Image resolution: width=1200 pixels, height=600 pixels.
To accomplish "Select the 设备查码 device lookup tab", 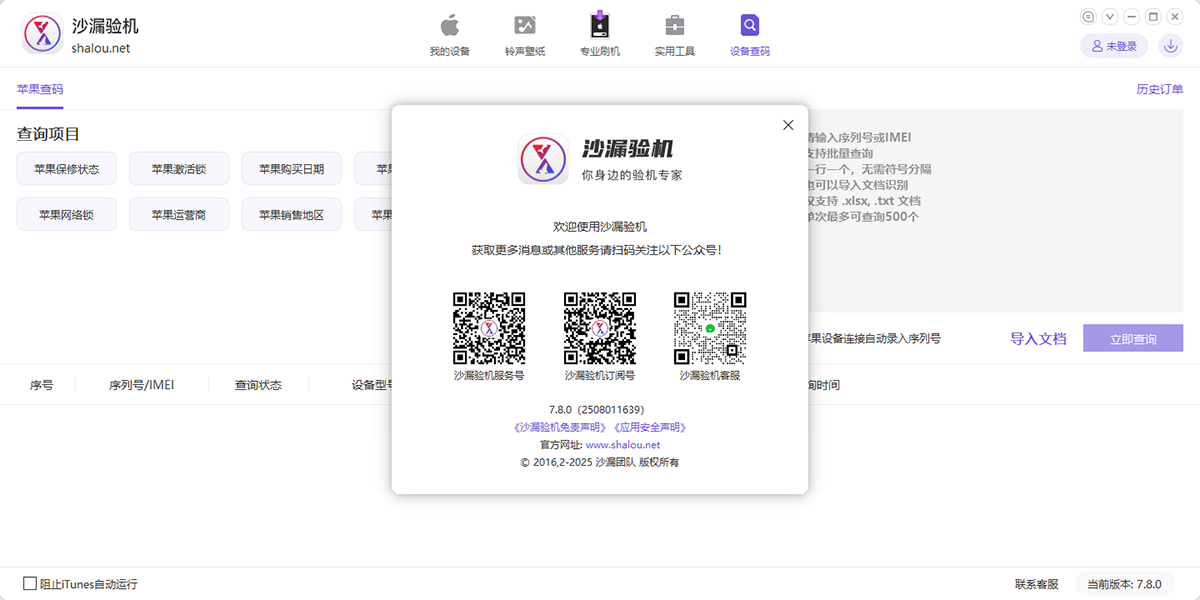I will [750, 35].
